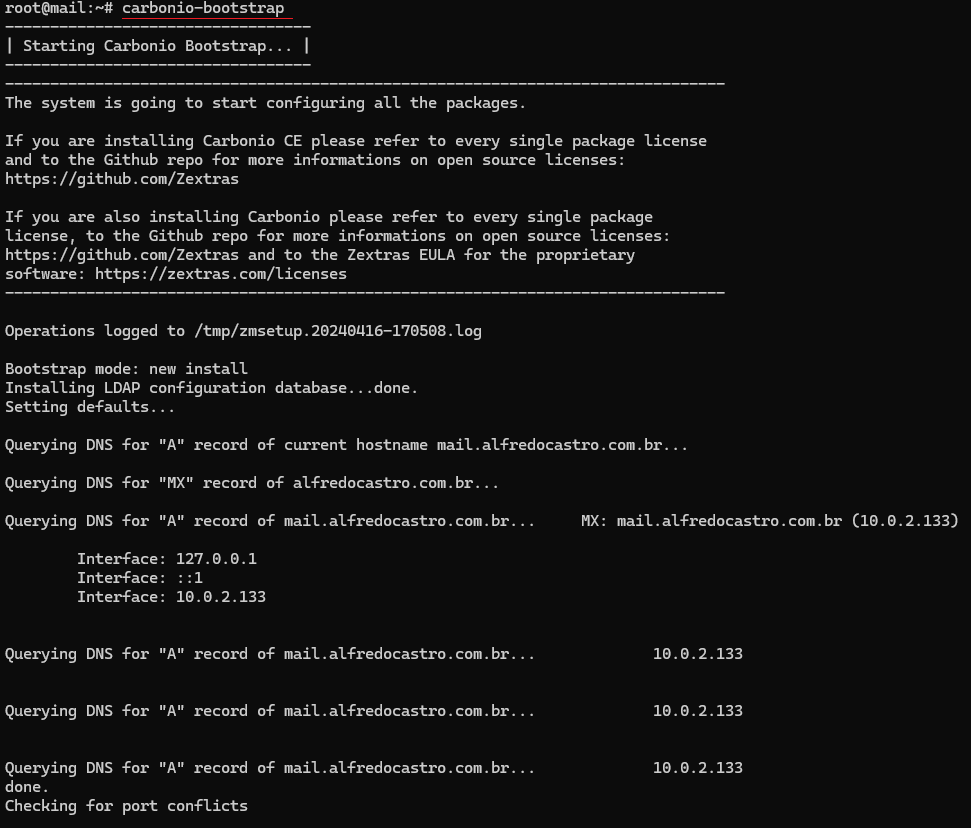Click the 'Checking for port conflicts' line

(126, 806)
